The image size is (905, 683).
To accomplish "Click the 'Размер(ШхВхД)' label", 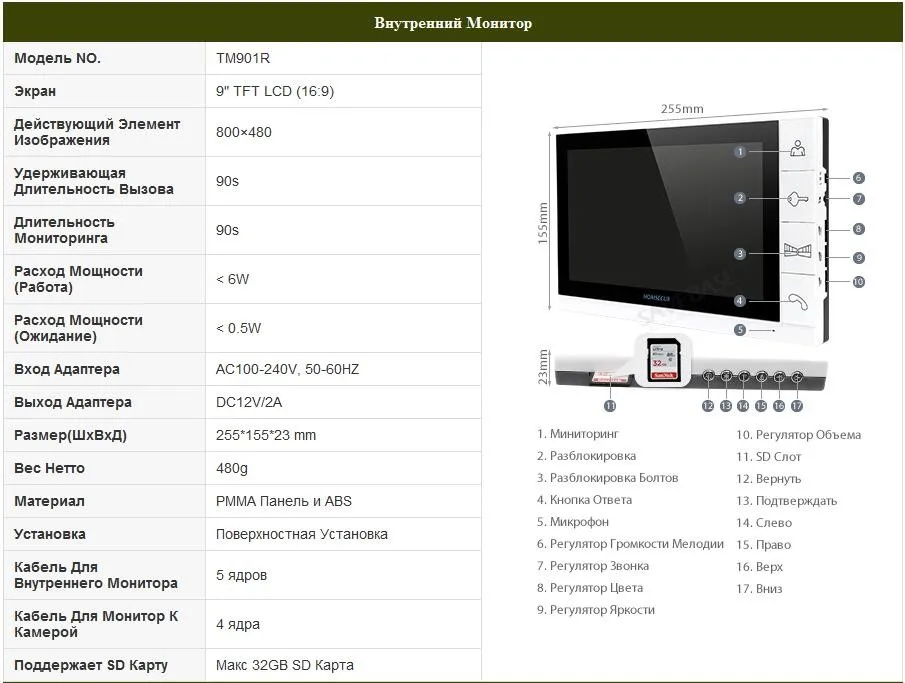I will [x=70, y=435].
